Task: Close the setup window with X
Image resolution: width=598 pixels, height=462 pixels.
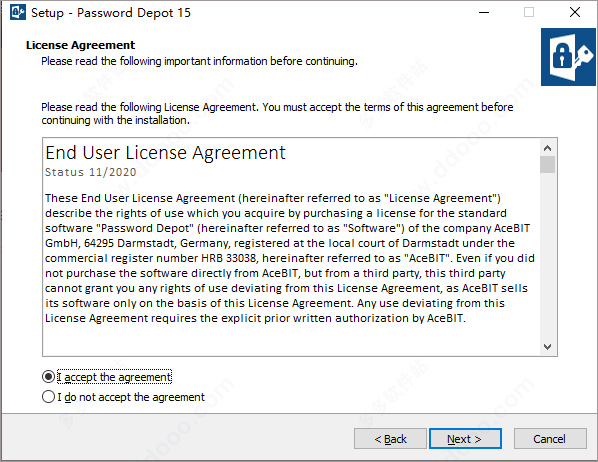Action: (x=575, y=13)
